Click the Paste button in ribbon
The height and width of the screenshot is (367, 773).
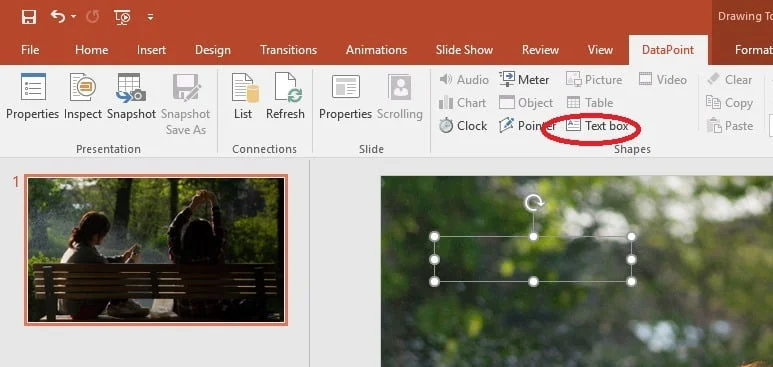(730, 126)
